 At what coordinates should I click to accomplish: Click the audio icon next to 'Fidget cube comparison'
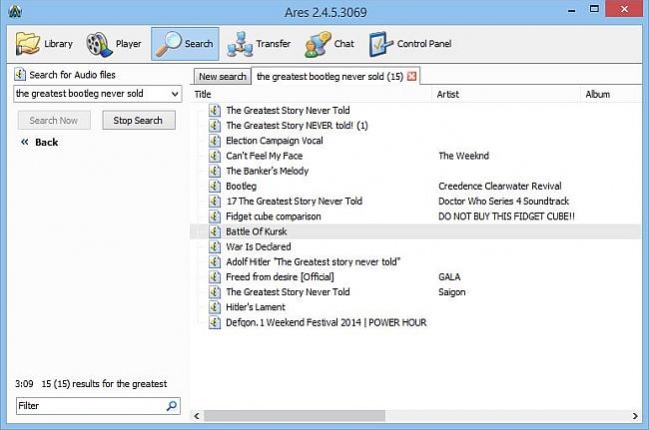point(214,216)
